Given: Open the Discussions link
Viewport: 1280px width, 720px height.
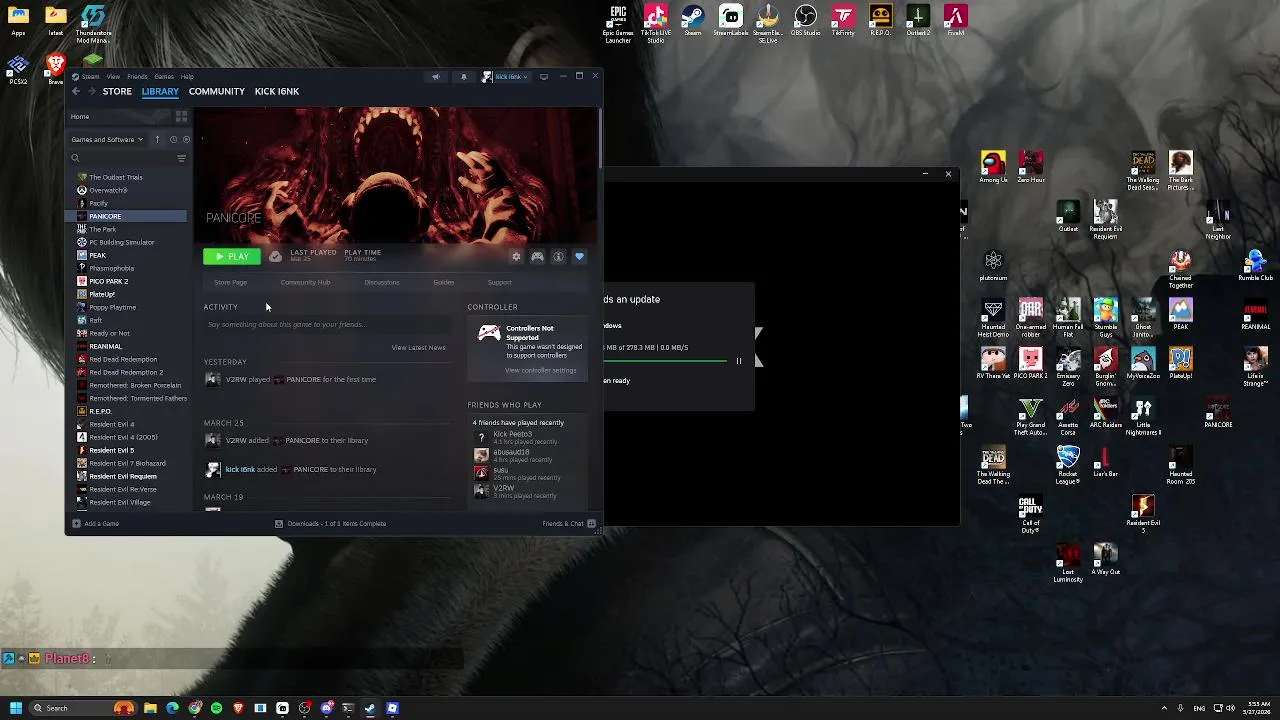Looking at the screenshot, I should click(x=381, y=282).
